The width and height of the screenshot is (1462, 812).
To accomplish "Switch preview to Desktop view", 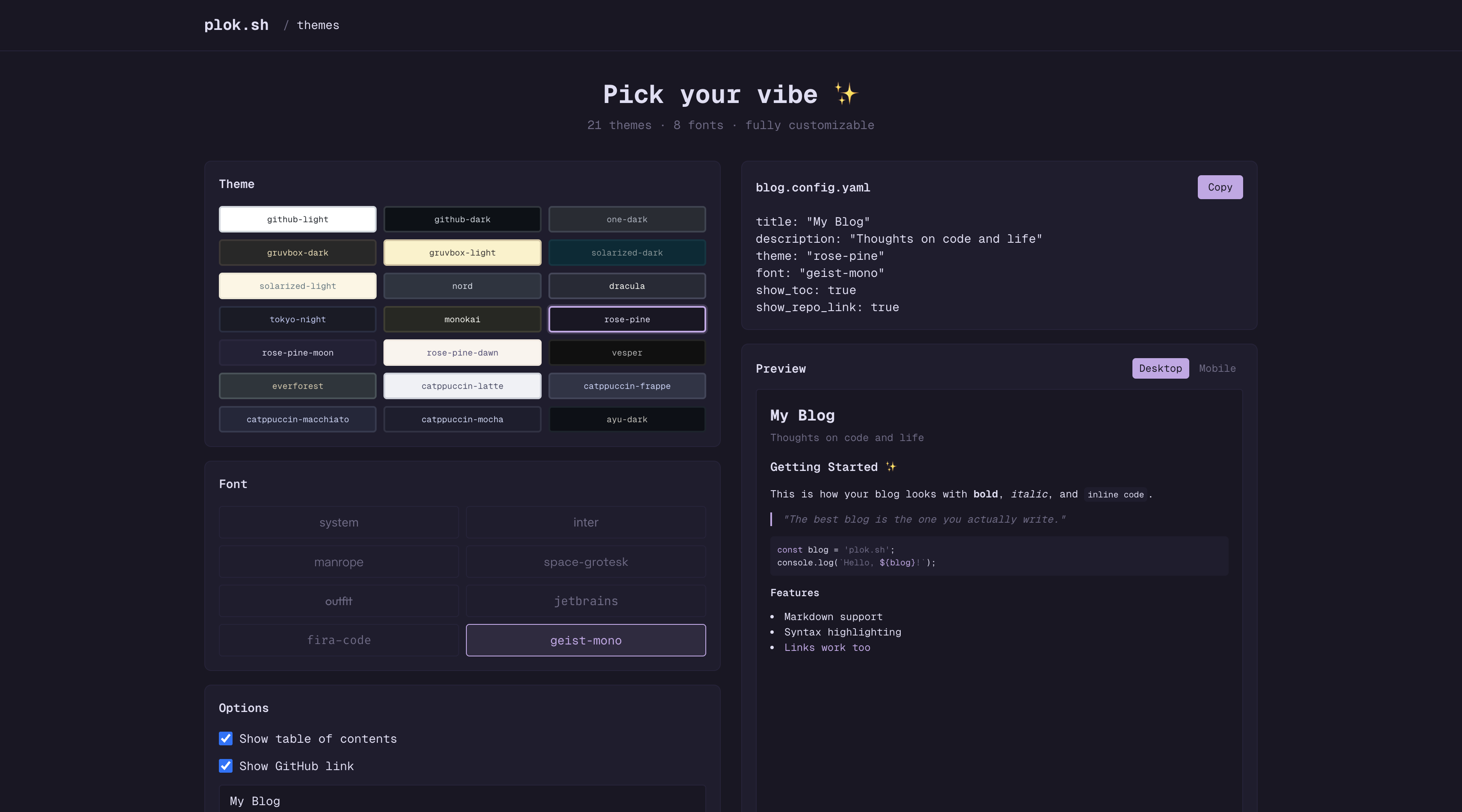I will (1160, 368).
